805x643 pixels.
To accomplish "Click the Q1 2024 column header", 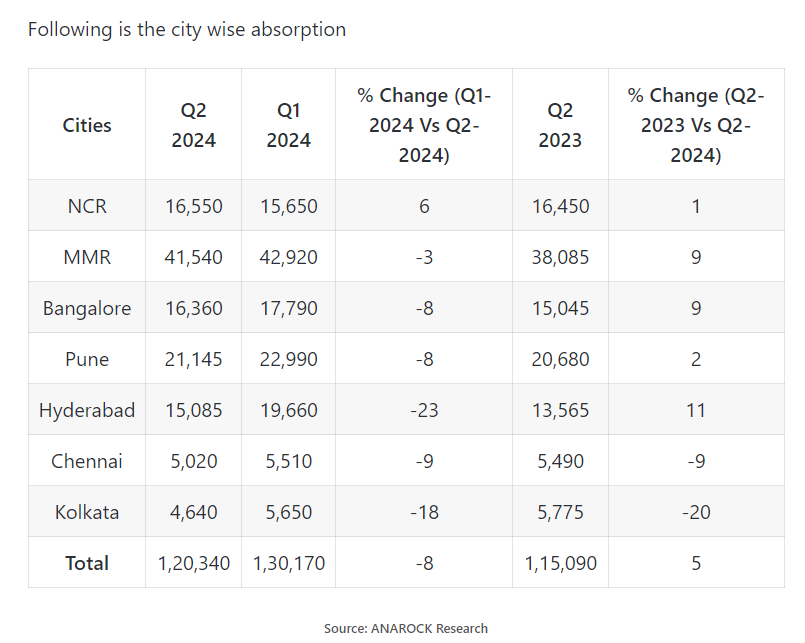I will tap(288, 125).
